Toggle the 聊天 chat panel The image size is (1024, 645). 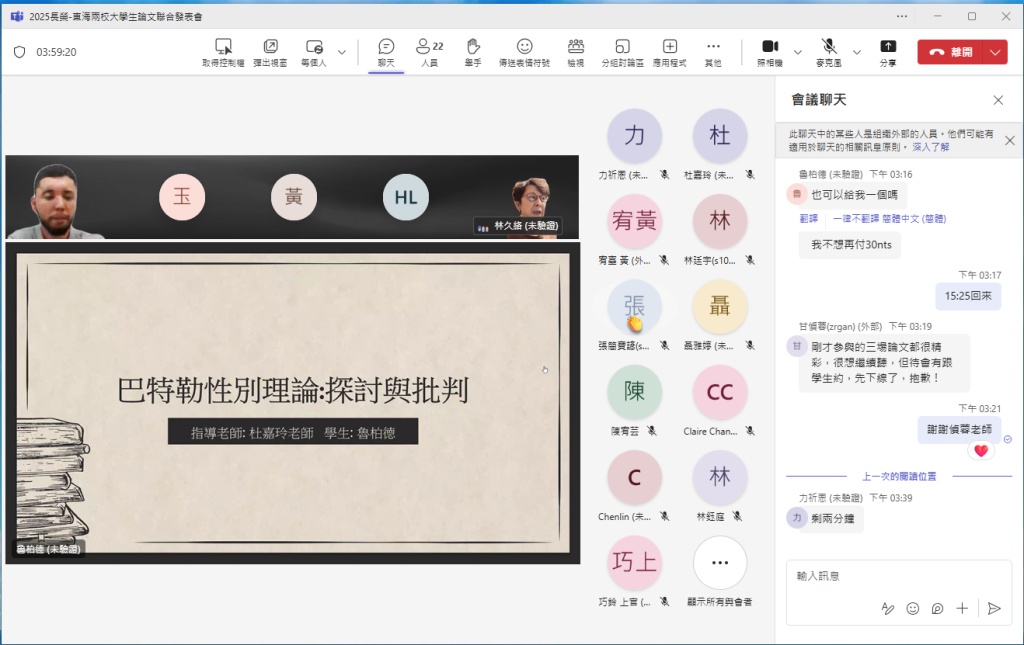coord(386,52)
